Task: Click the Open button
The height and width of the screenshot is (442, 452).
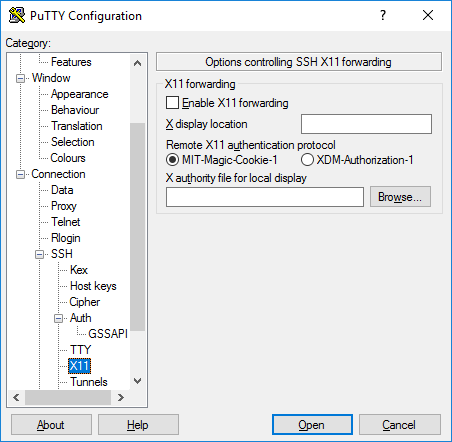Action: point(312,425)
